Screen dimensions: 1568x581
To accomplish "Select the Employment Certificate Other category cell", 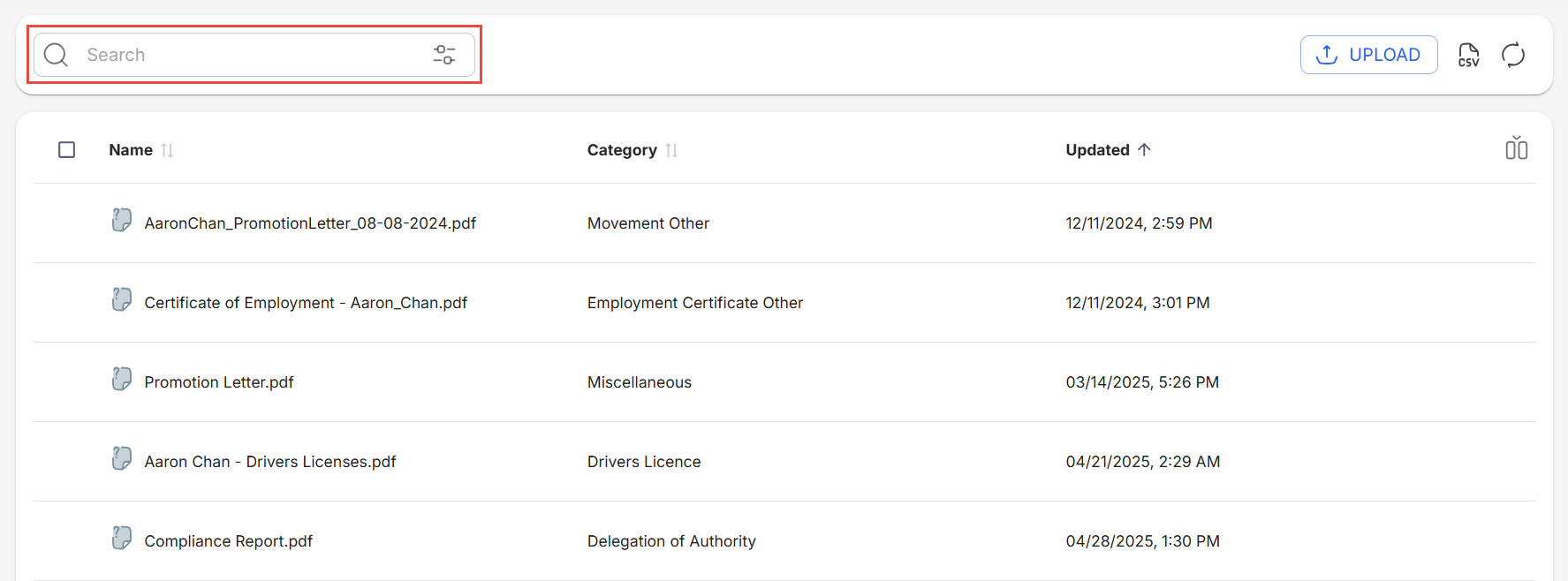I will tap(694, 303).
